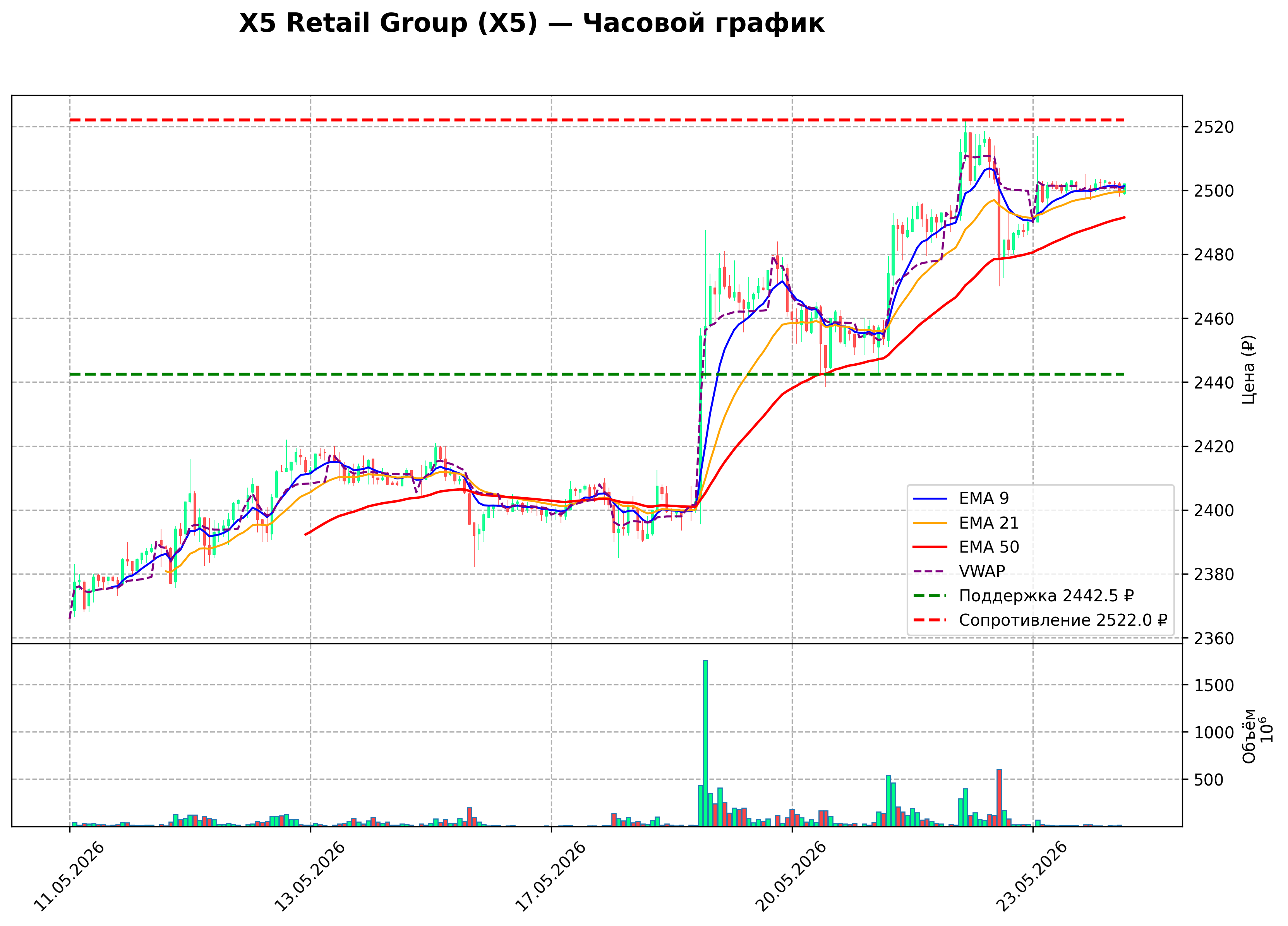Click the 500 volume axis label

[x=1209, y=780]
